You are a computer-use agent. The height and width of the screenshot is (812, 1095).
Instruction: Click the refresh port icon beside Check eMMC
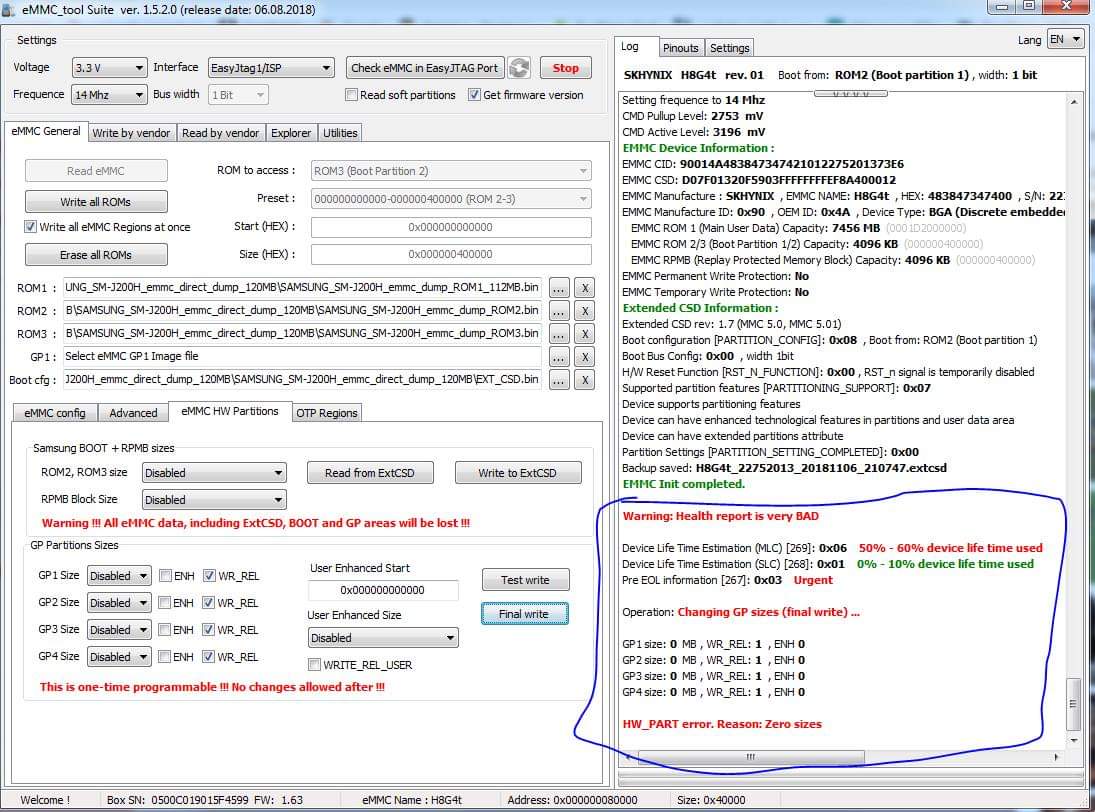tap(519, 68)
